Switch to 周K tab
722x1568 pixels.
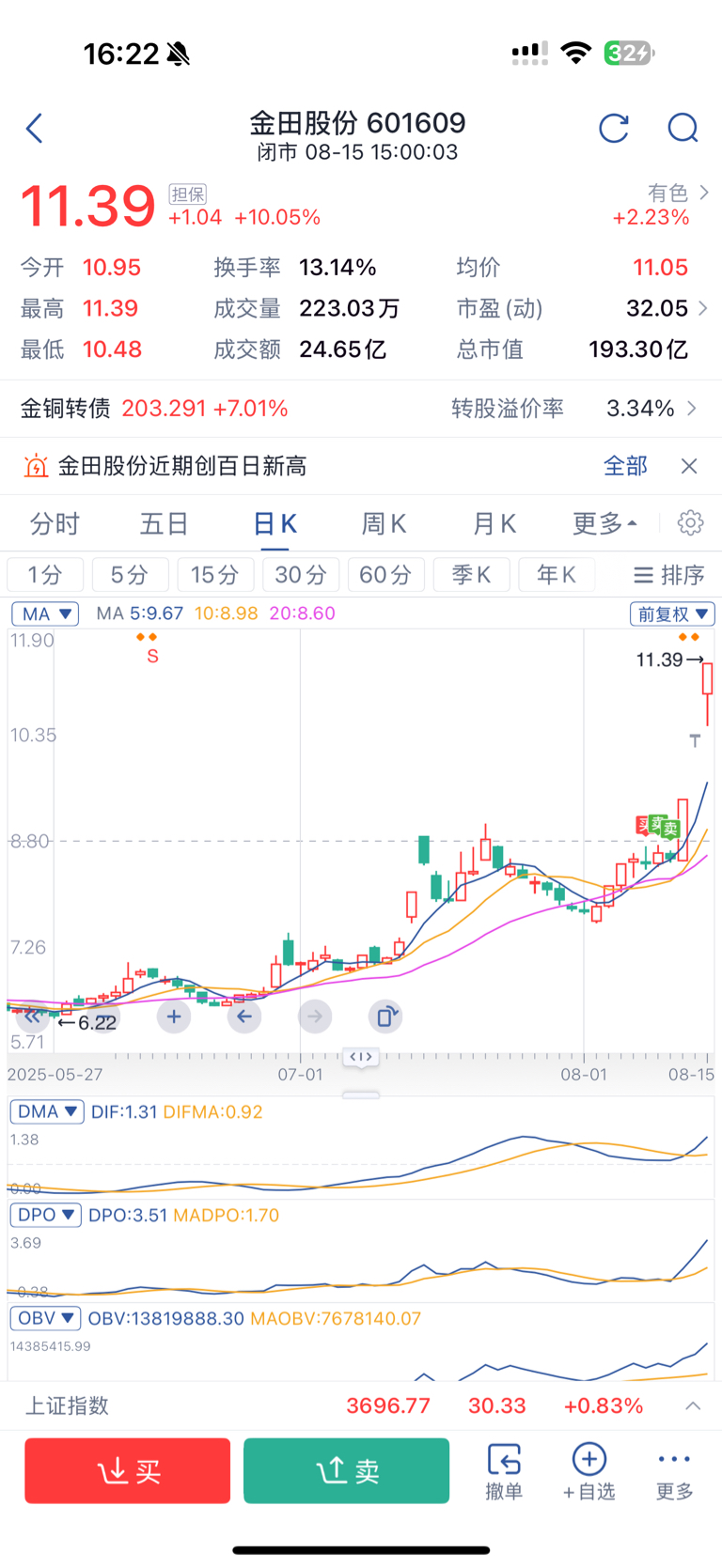click(x=385, y=523)
